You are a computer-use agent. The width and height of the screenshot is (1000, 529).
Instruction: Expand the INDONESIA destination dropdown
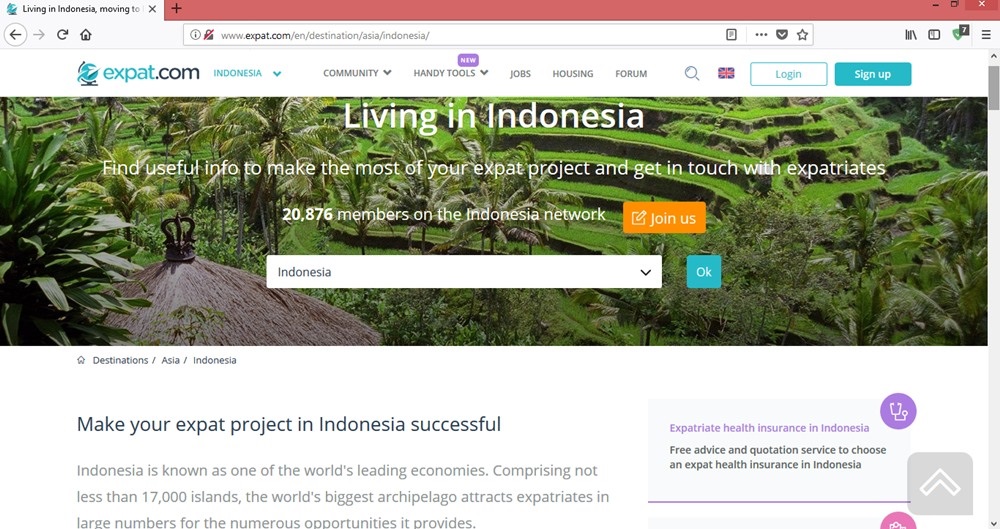[x=247, y=73]
